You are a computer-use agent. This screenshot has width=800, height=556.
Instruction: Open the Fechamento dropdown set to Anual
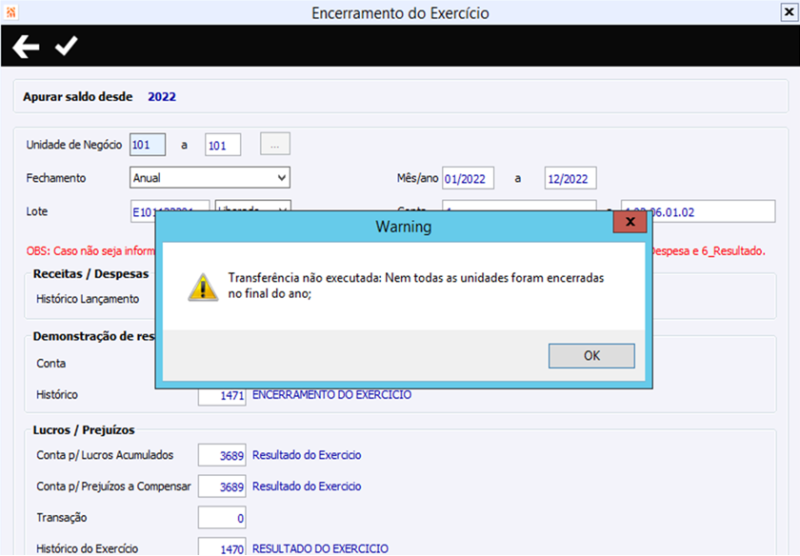[x=210, y=178]
